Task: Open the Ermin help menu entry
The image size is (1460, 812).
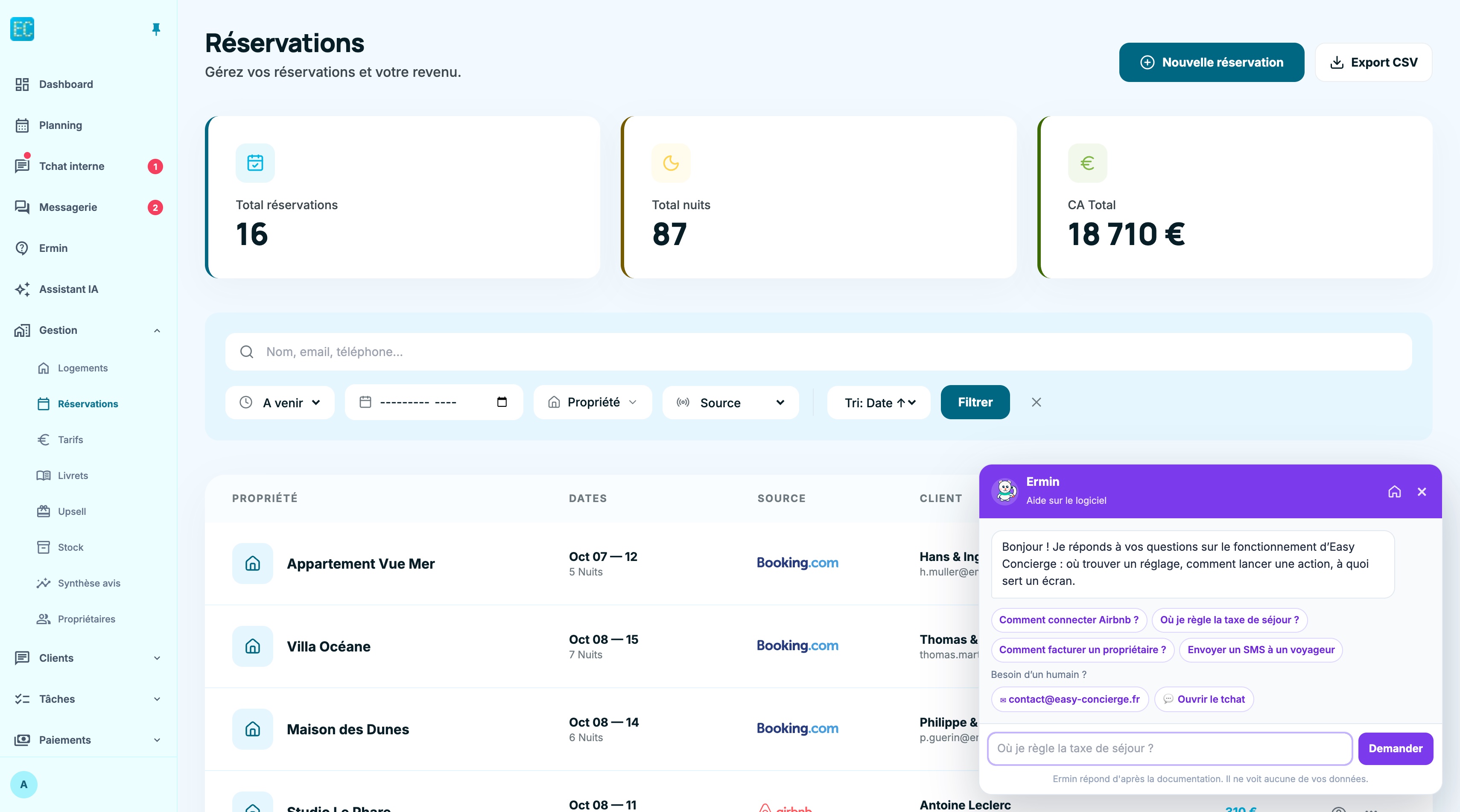Action: (x=88, y=248)
